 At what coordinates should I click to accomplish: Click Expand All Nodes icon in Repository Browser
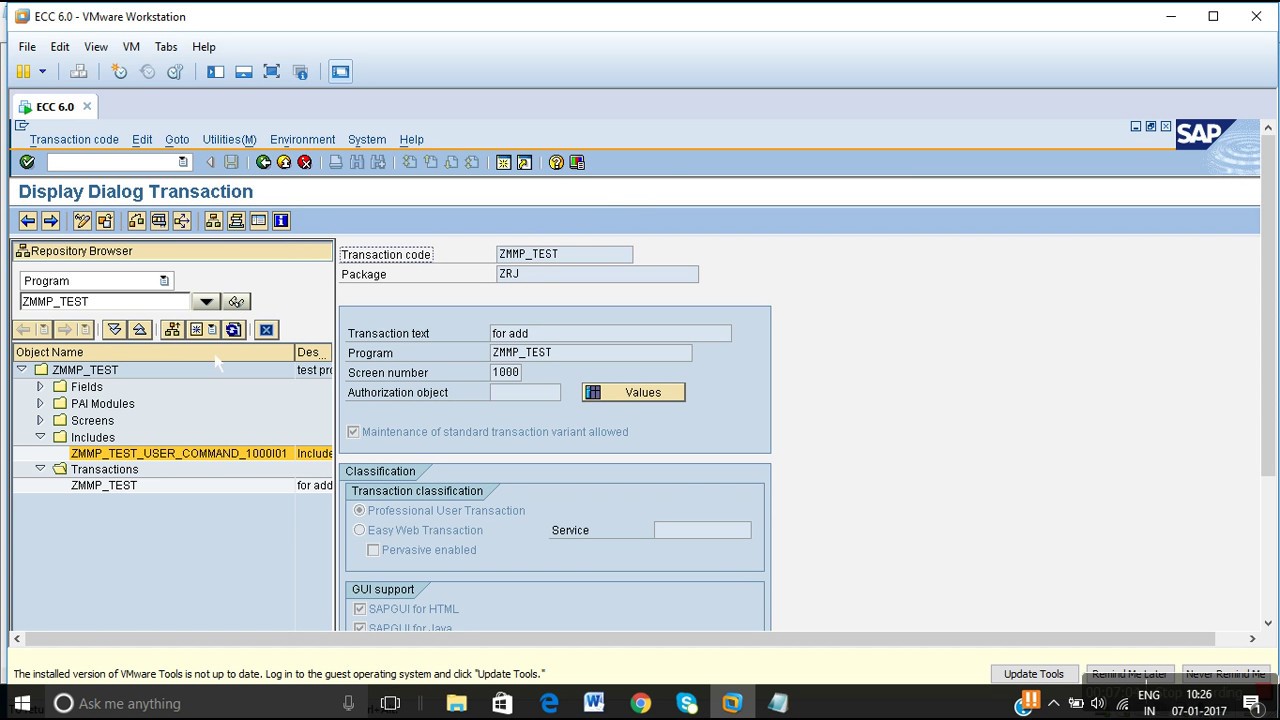(x=114, y=330)
